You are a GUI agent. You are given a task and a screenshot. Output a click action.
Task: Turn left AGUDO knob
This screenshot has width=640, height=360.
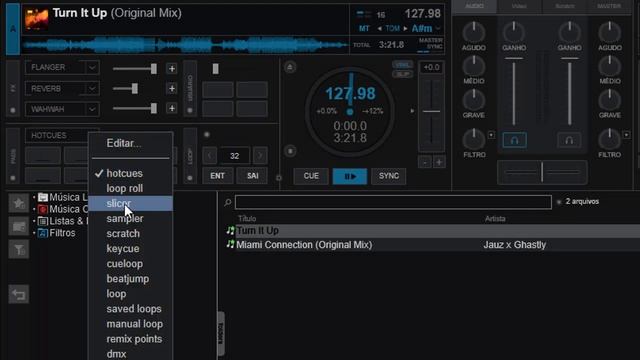point(473,32)
